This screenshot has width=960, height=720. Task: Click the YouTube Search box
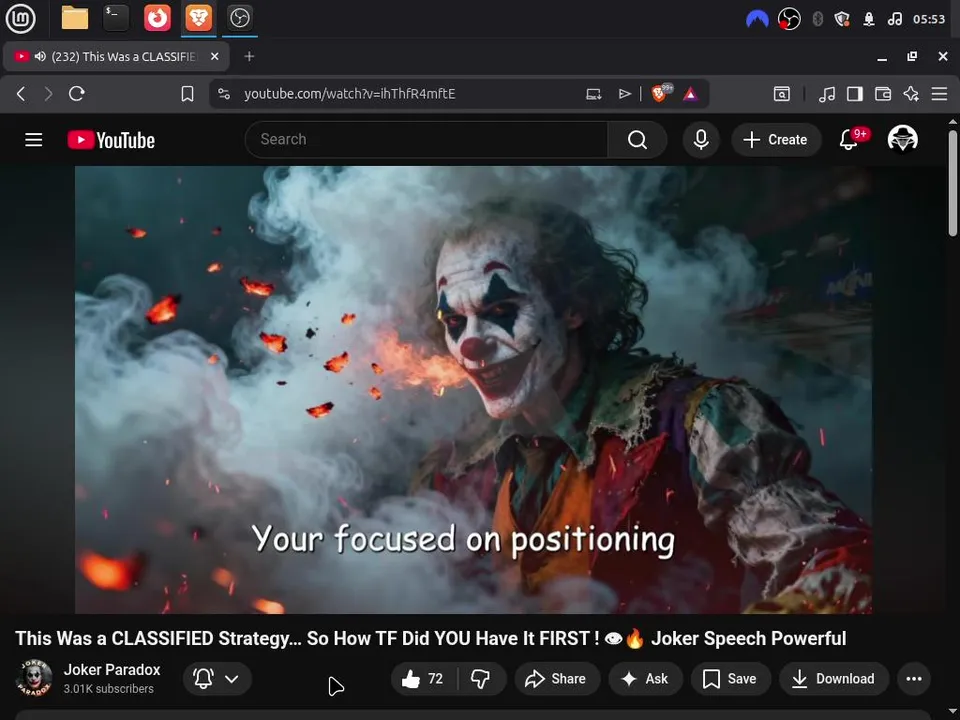click(x=427, y=140)
